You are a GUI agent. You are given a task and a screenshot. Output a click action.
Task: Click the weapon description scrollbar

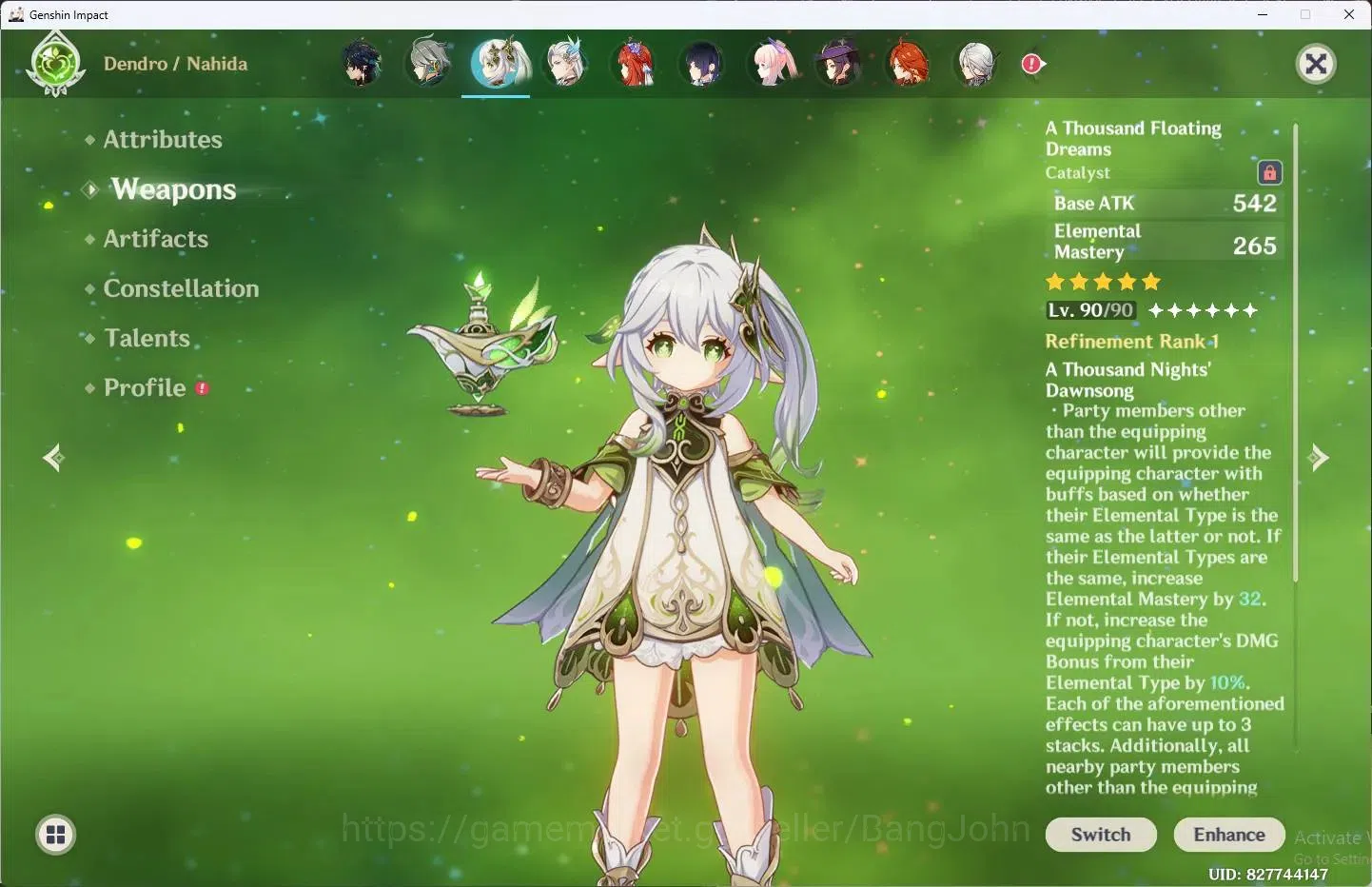point(1295,352)
